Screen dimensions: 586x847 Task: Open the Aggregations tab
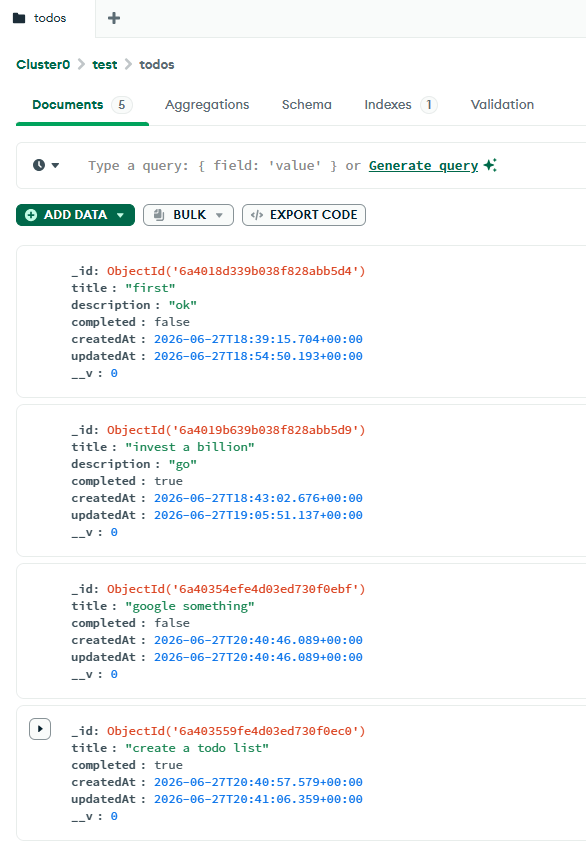207,105
